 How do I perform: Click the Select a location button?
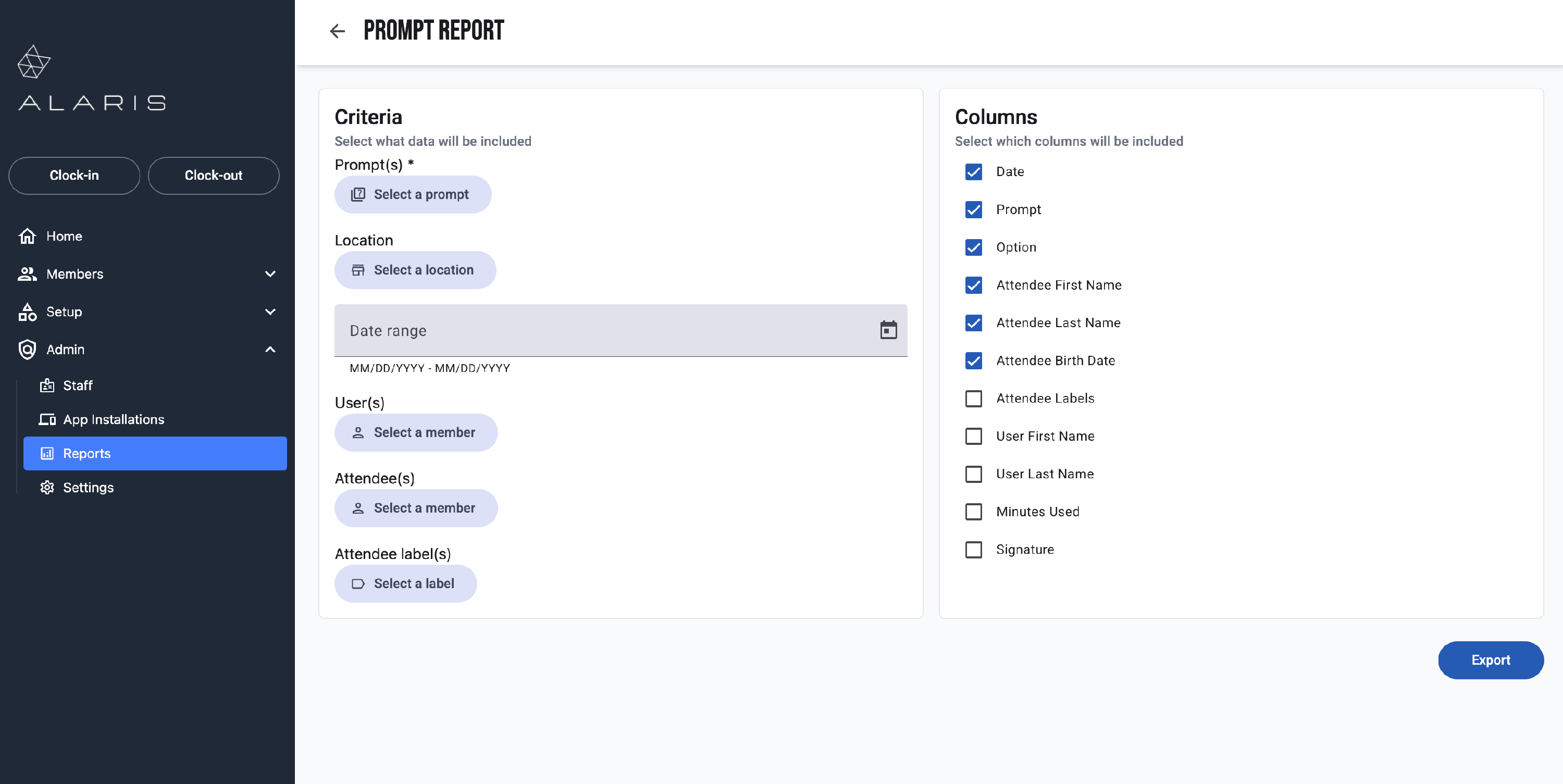415,270
